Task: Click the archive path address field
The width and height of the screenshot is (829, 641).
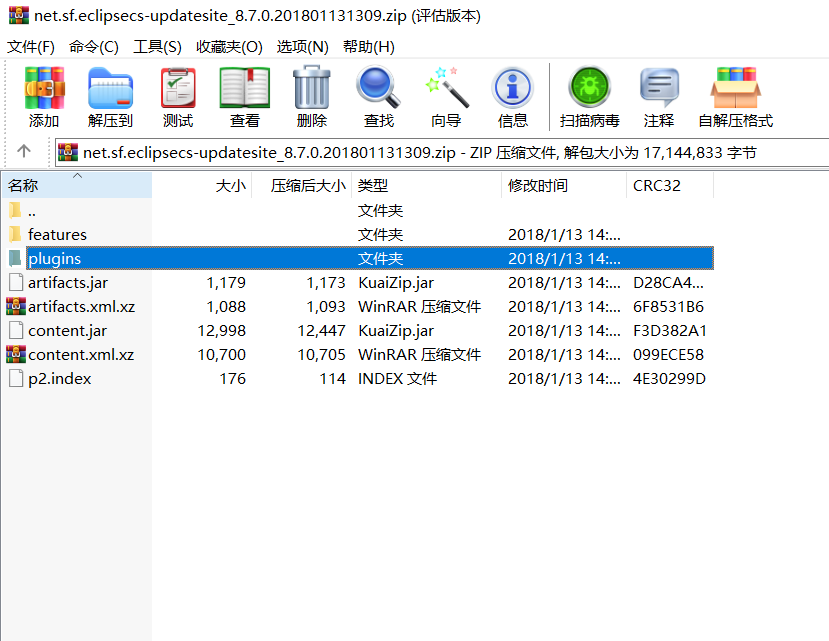Action: pos(442,152)
